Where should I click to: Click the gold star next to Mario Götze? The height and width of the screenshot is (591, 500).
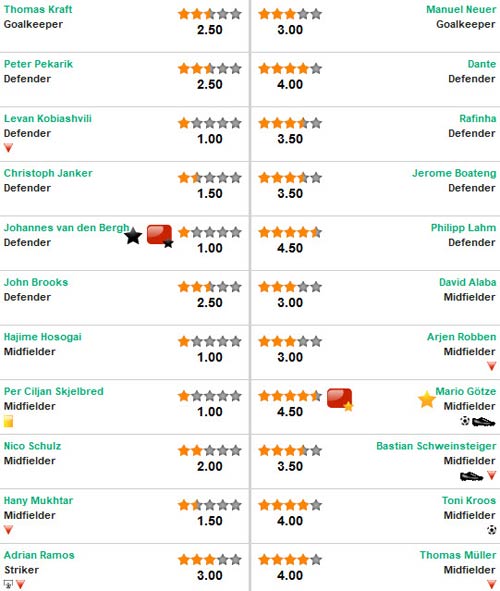click(x=427, y=400)
